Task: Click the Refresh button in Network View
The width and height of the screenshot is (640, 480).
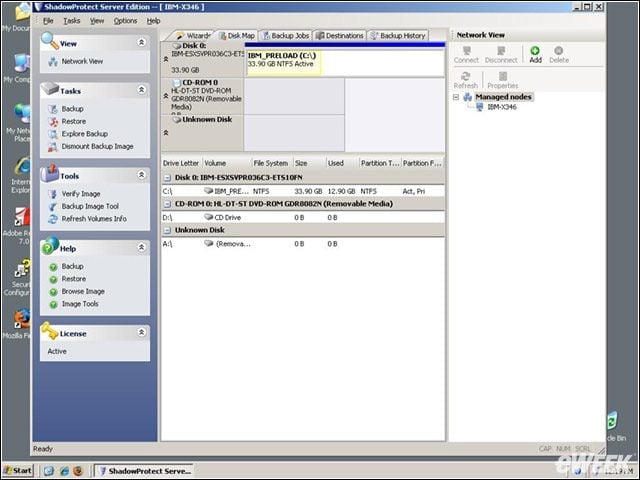Action: tap(465, 80)
